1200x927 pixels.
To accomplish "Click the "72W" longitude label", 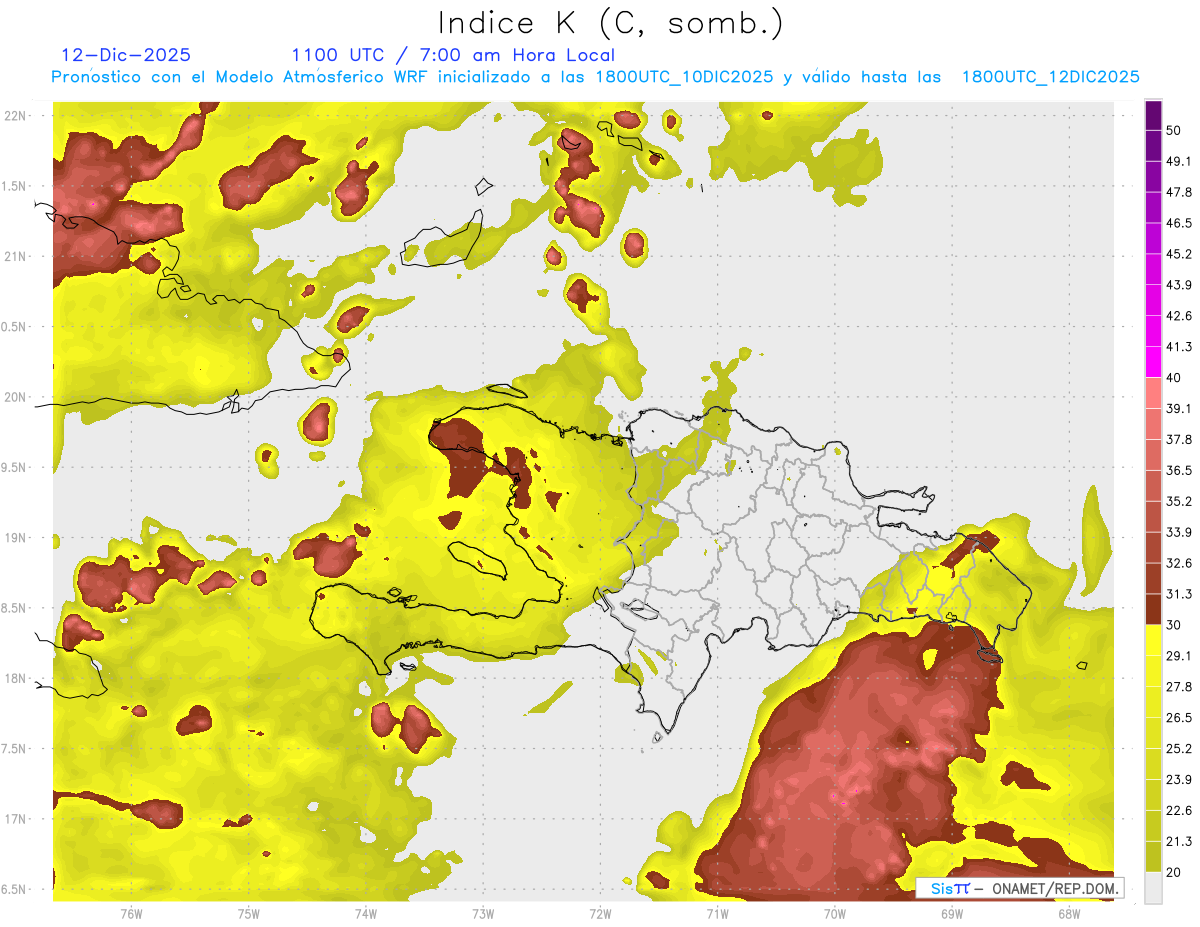I will pyautogui.click(x=600, y=913).
